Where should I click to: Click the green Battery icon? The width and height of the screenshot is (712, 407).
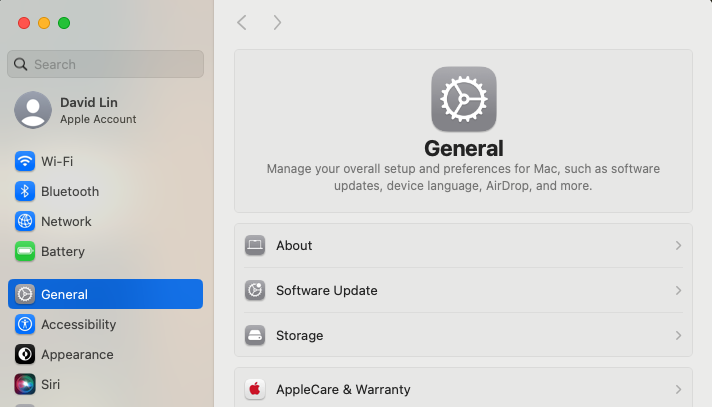(x=25, y=251)
